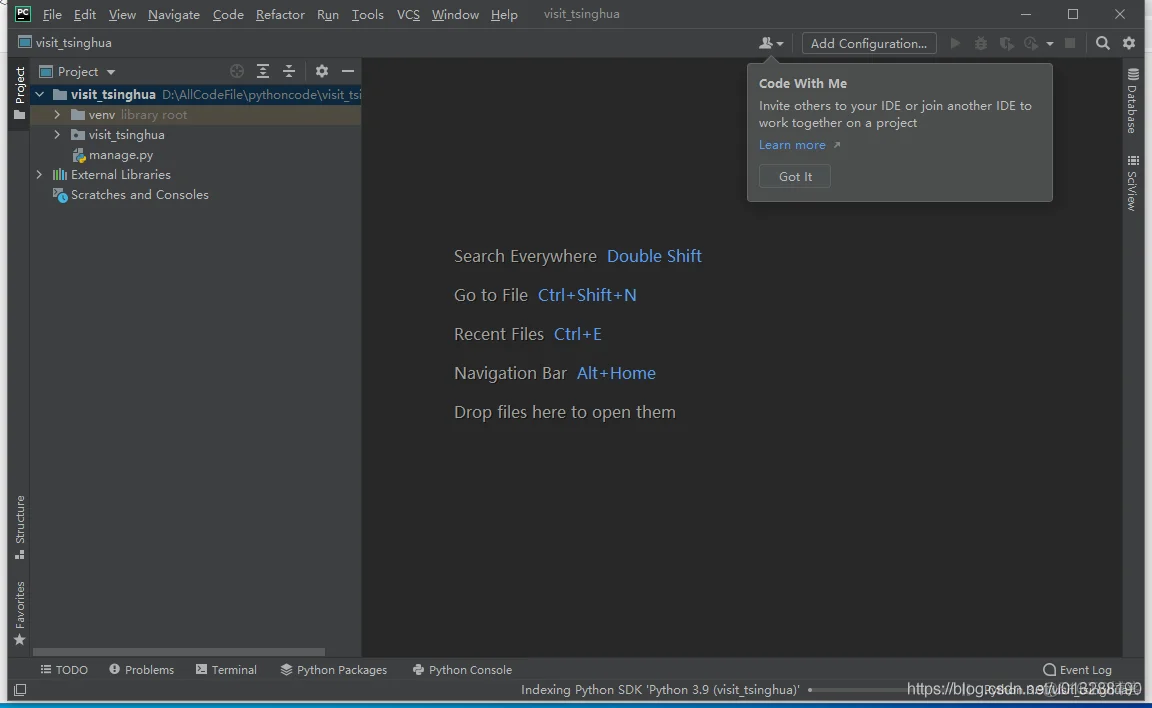Hide the Project panel with minus icon
The image size is (1152, 708).
[348, 71]
